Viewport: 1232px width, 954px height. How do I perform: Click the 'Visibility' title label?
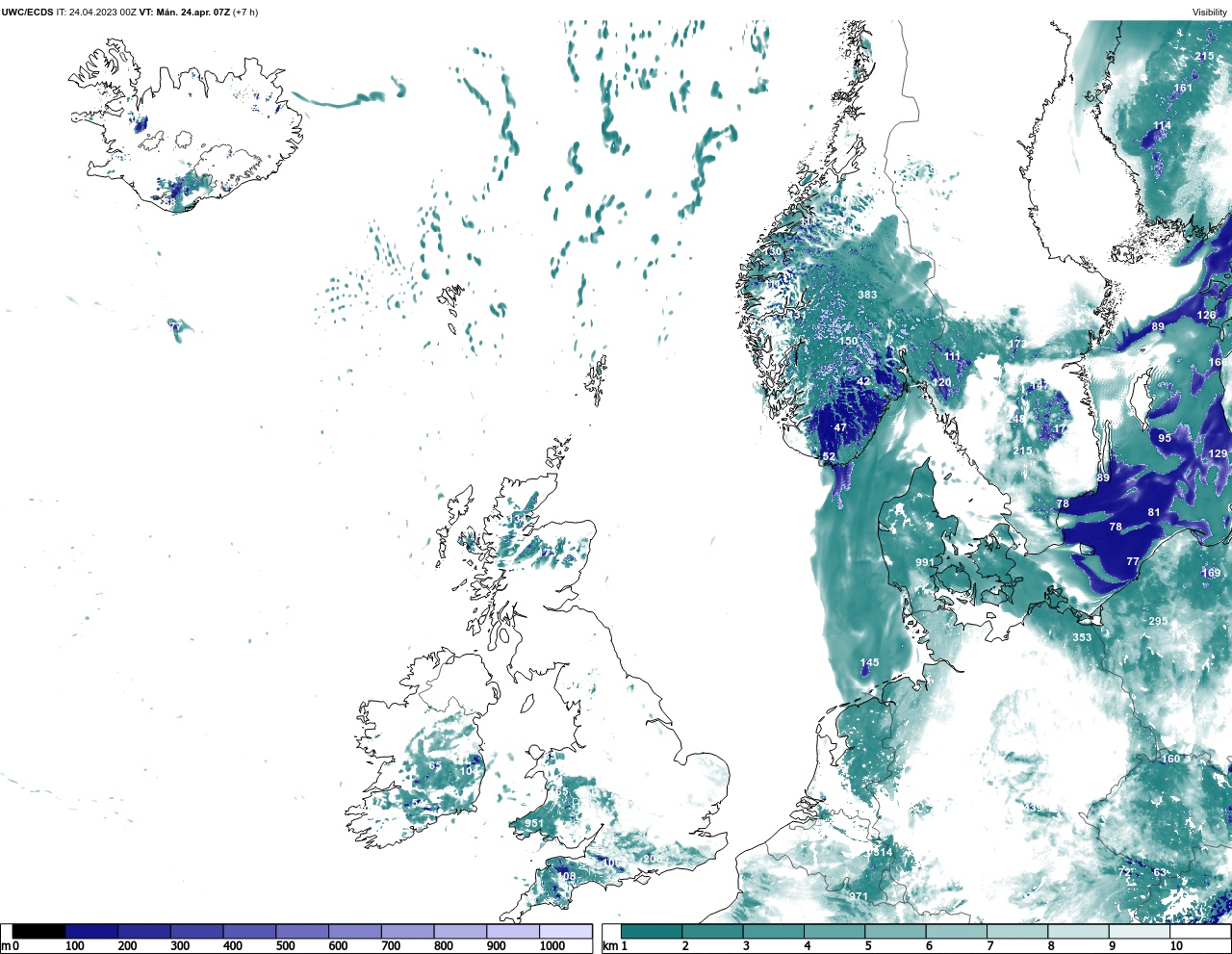click(1210, 13)
